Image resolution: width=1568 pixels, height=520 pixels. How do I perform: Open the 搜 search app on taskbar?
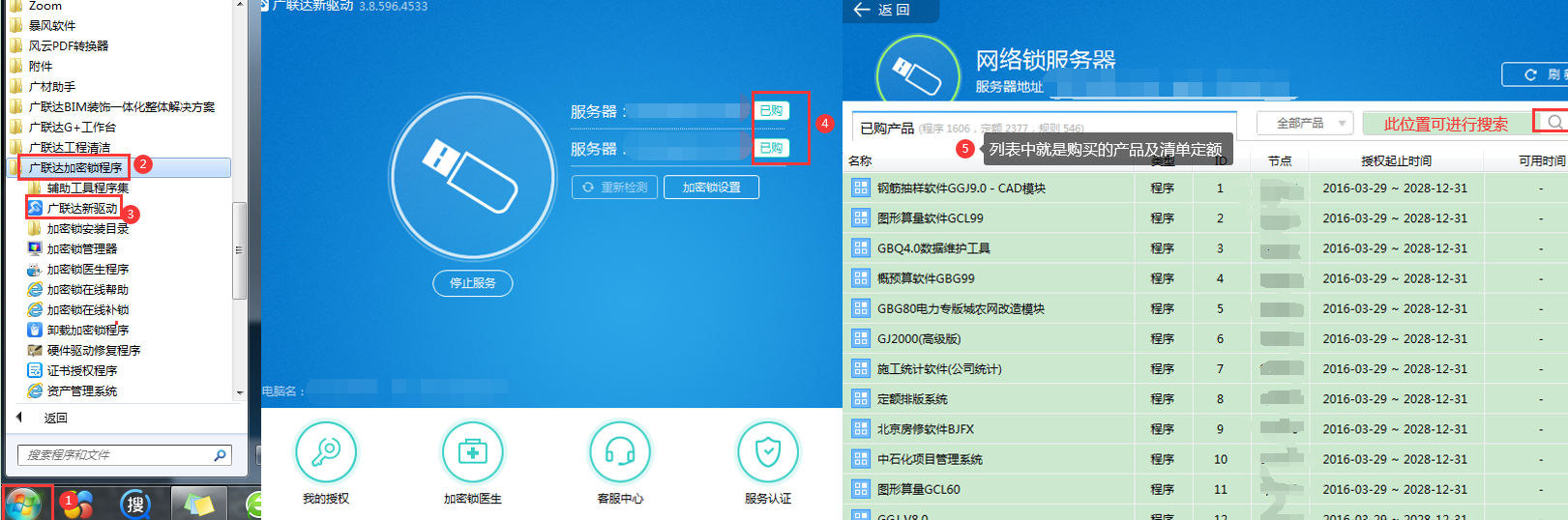(135, 504)
